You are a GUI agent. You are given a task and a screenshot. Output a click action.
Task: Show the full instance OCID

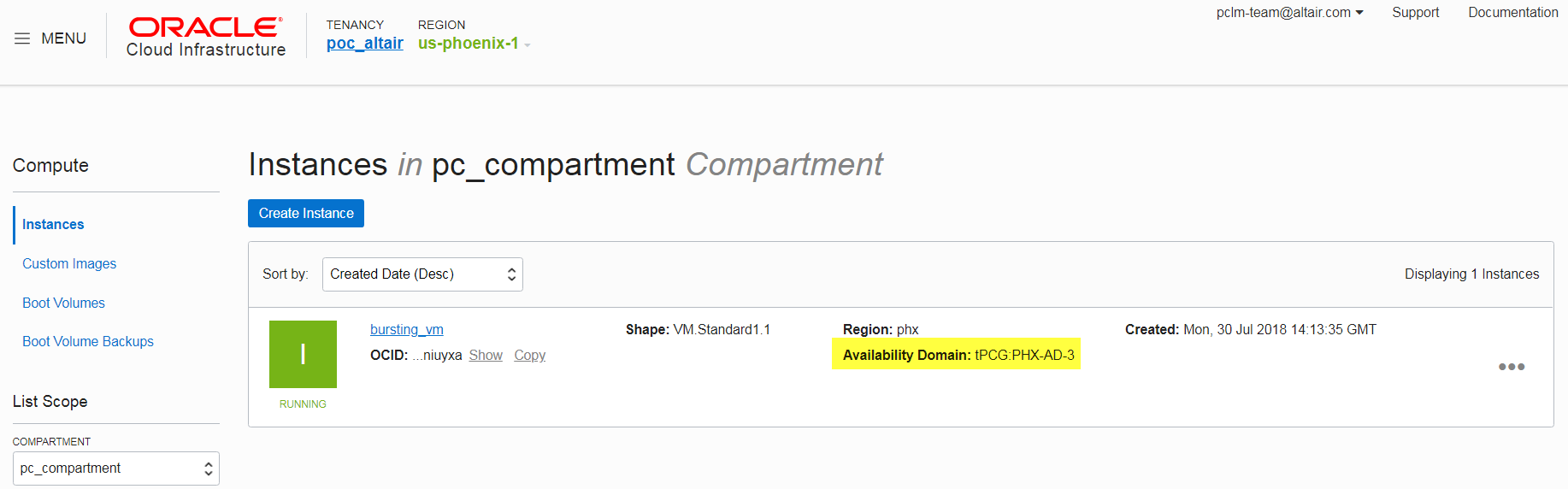(486, 356)
